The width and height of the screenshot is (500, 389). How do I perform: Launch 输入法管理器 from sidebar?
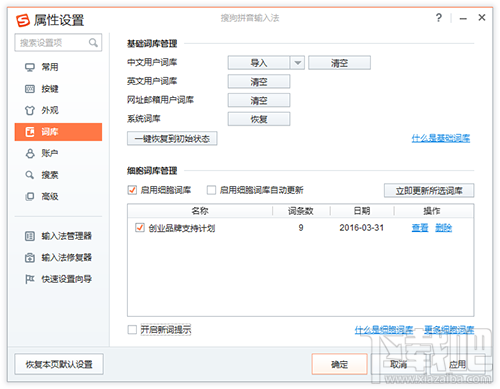[58, 236]
